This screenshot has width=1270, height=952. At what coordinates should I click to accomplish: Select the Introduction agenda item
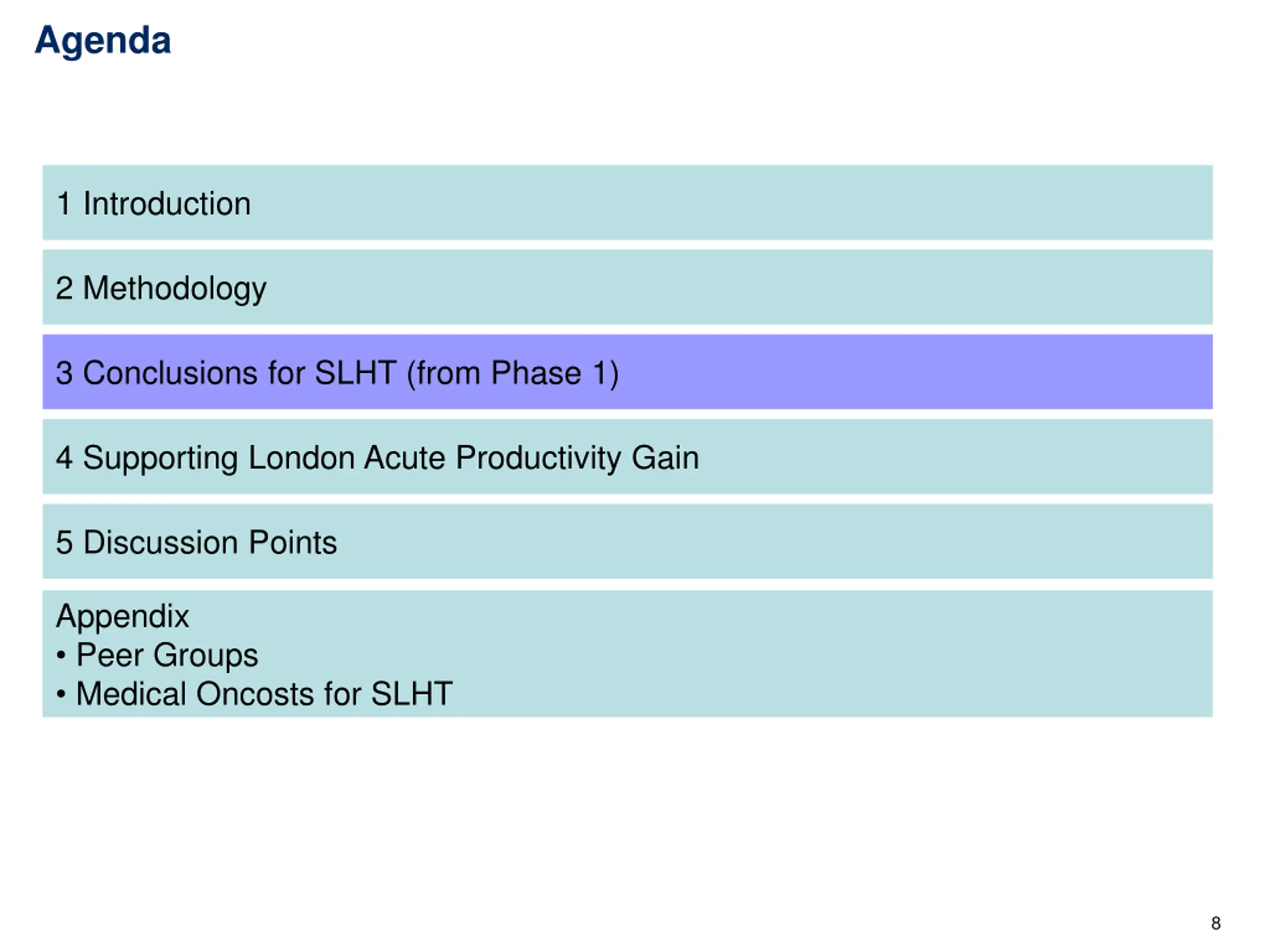point(628,203)
